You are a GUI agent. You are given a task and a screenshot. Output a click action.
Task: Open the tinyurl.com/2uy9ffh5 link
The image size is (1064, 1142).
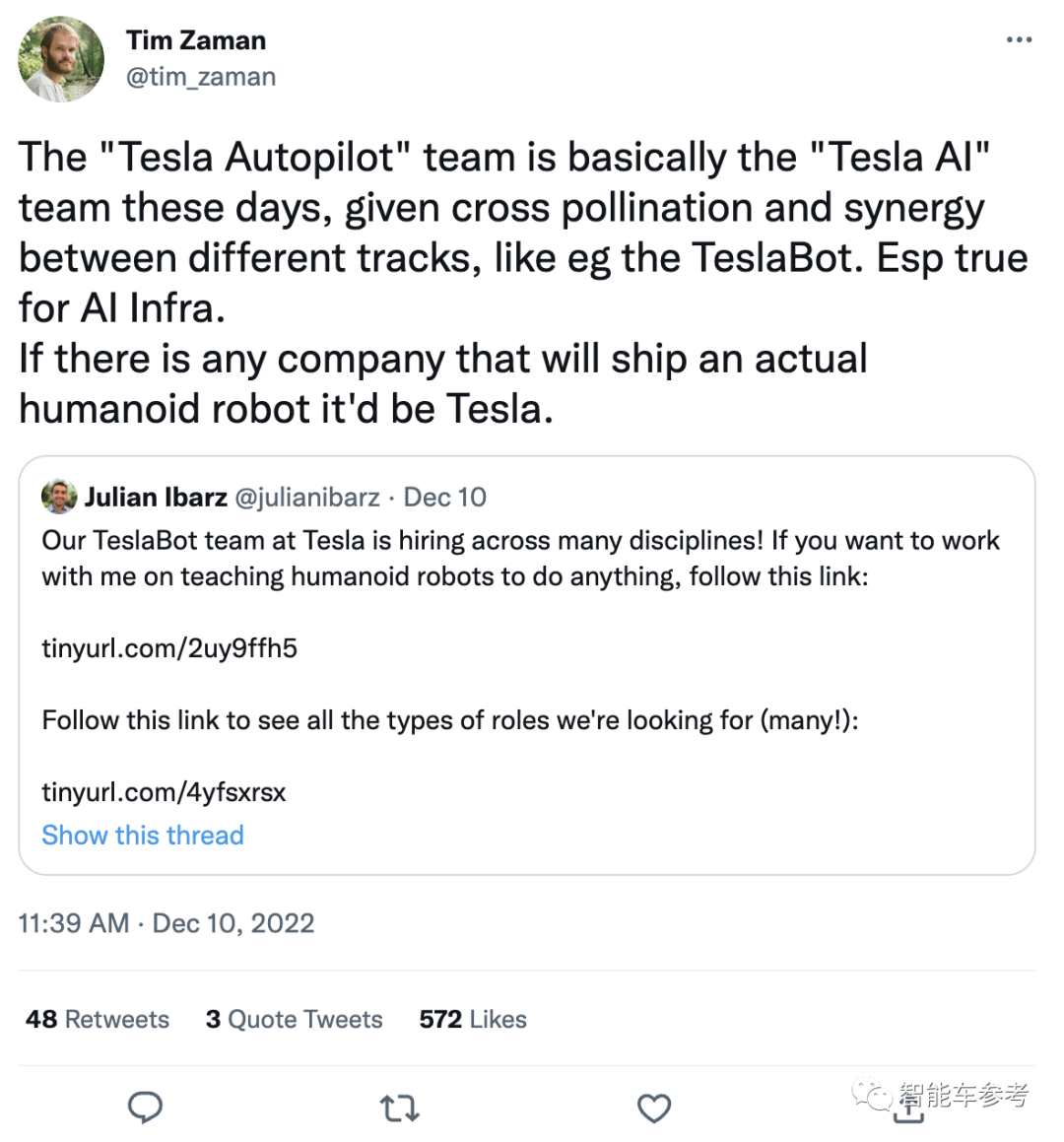pyautogui.click(x=169, y=648)
